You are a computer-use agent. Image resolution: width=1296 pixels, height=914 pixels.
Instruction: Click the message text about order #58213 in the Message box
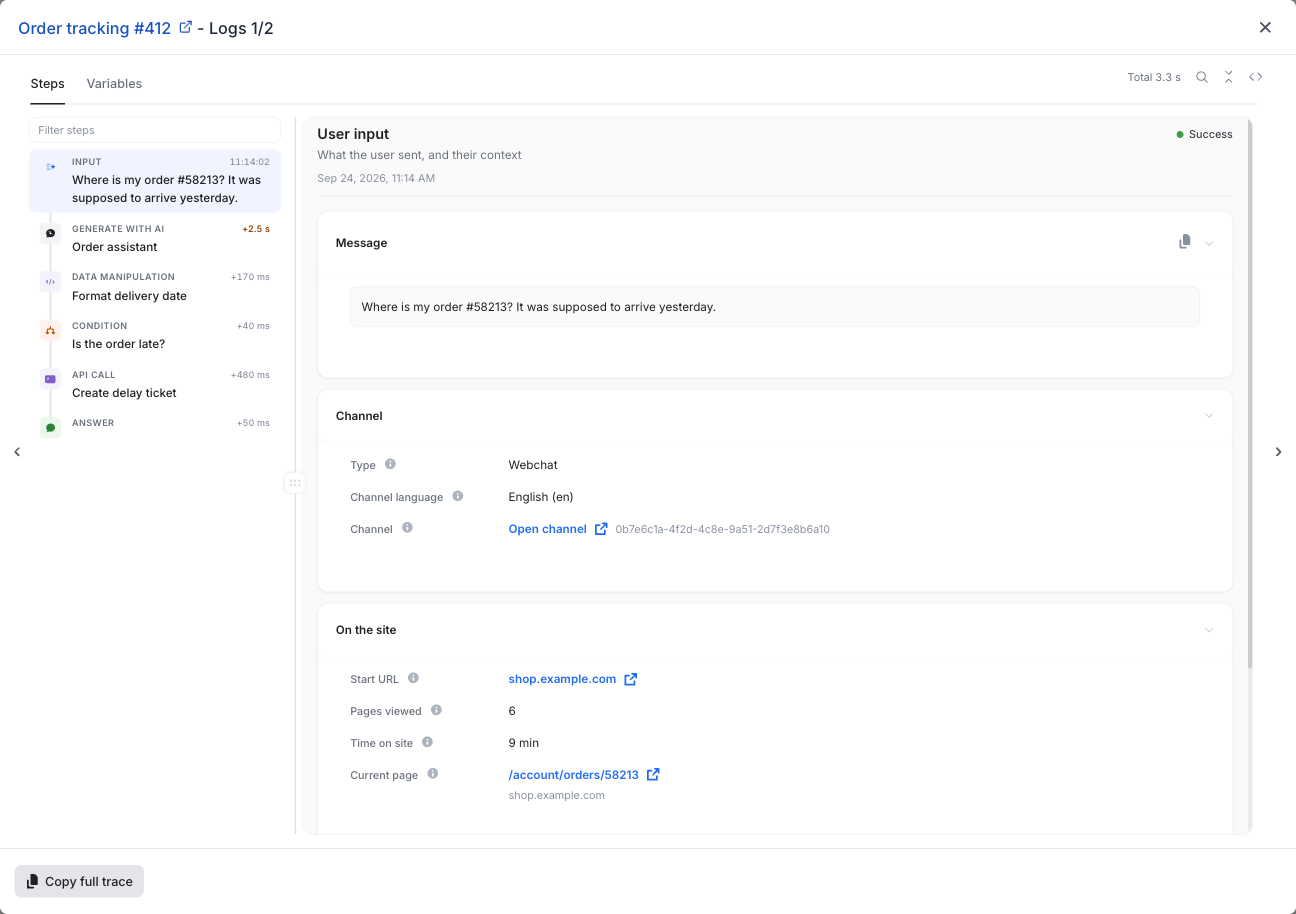[539, 307]
